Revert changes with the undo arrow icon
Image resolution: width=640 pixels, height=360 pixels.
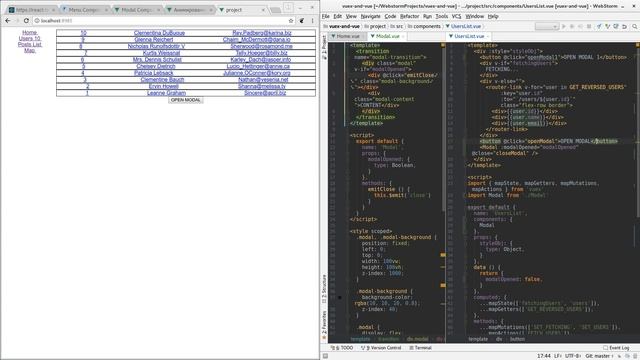[624, 26]
